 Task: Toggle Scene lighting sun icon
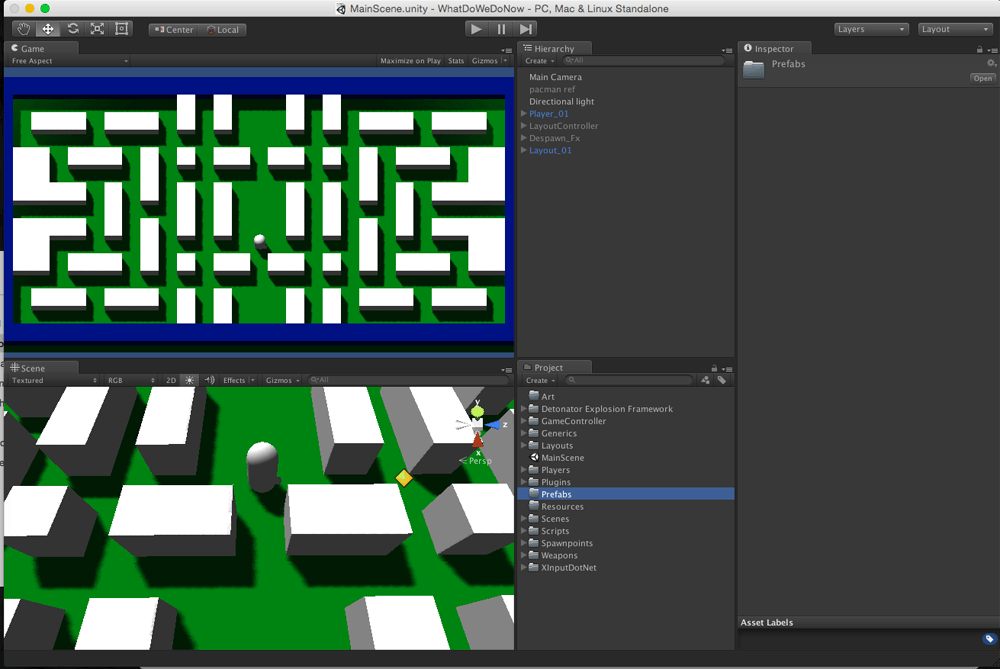point(189,380)
